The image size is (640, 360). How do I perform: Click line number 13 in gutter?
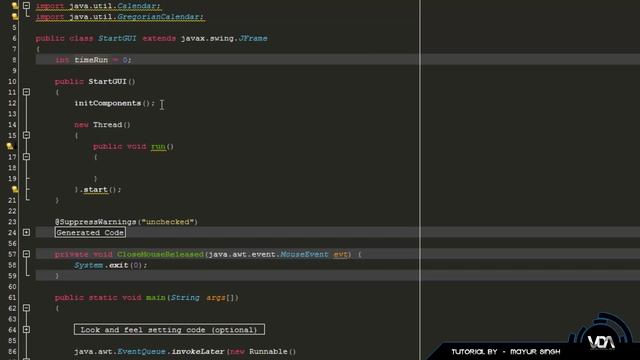pyautogui.click(x=12, y=114)
